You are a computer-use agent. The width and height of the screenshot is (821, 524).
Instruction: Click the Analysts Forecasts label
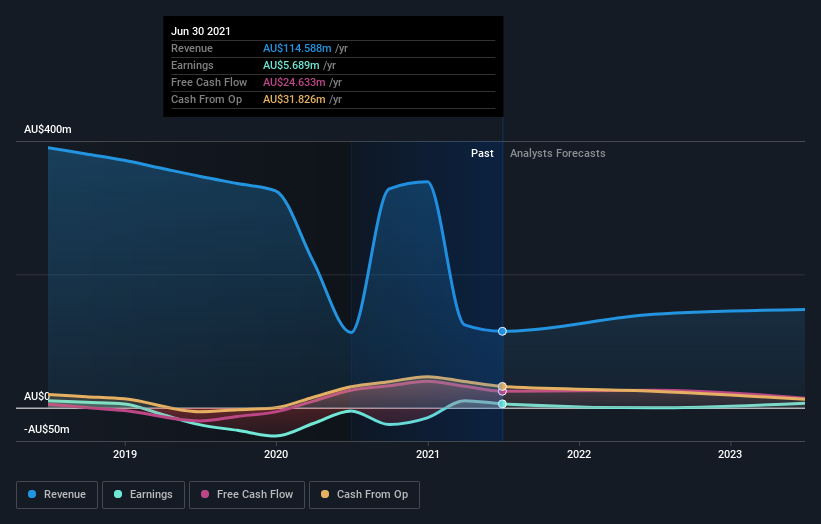pyautogui.click(x=558, y=153)
